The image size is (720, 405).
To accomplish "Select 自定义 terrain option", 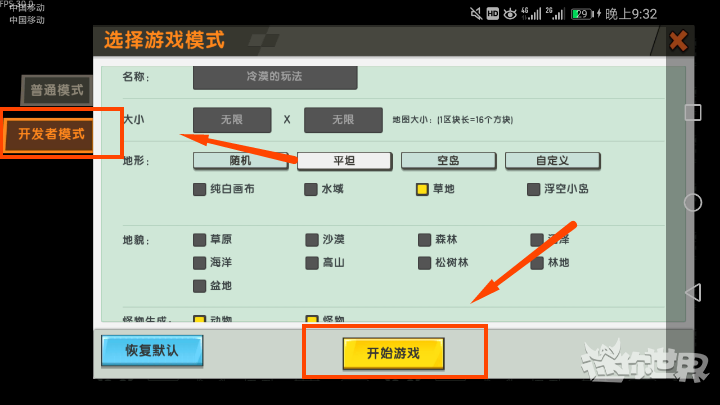I will (552, 160).
